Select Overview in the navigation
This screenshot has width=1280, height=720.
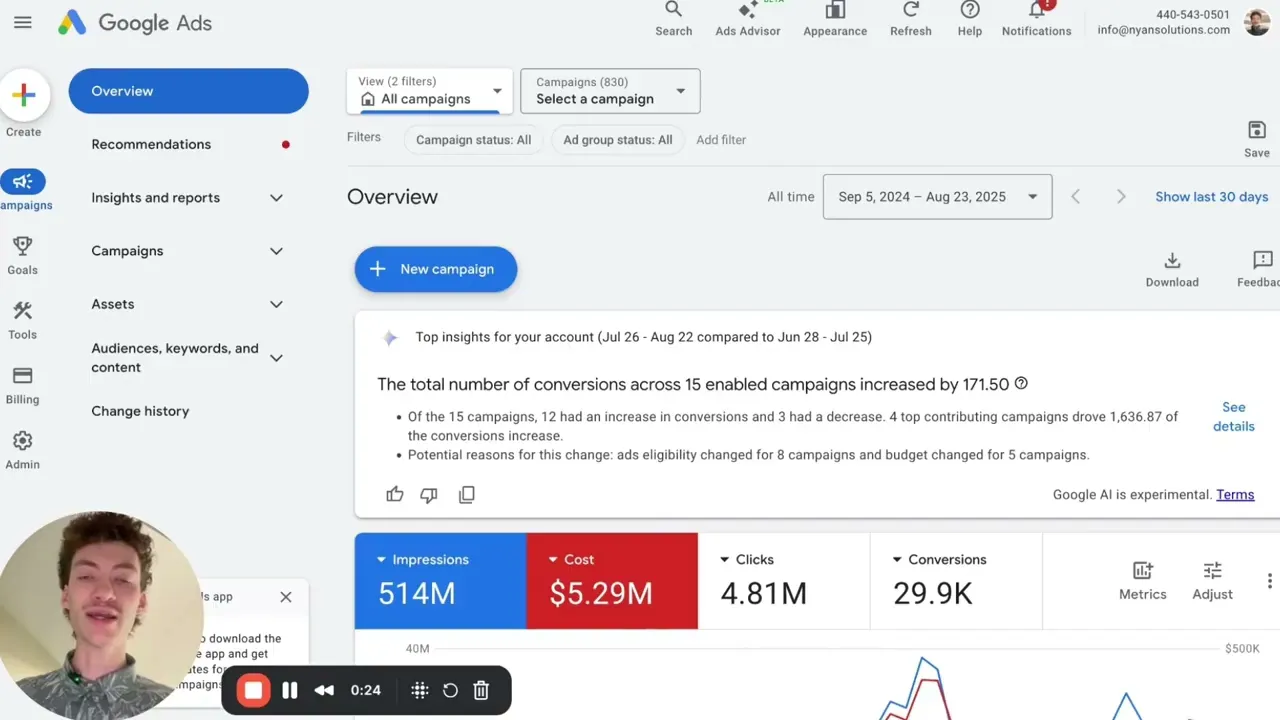click(189, 91)
